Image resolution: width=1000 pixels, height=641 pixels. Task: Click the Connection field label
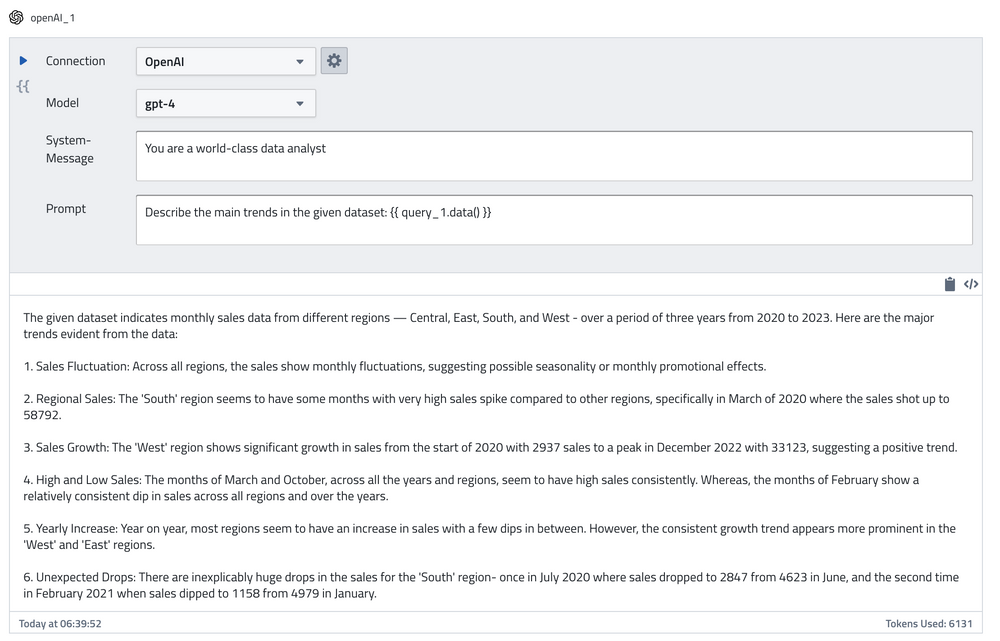point(75,61)
